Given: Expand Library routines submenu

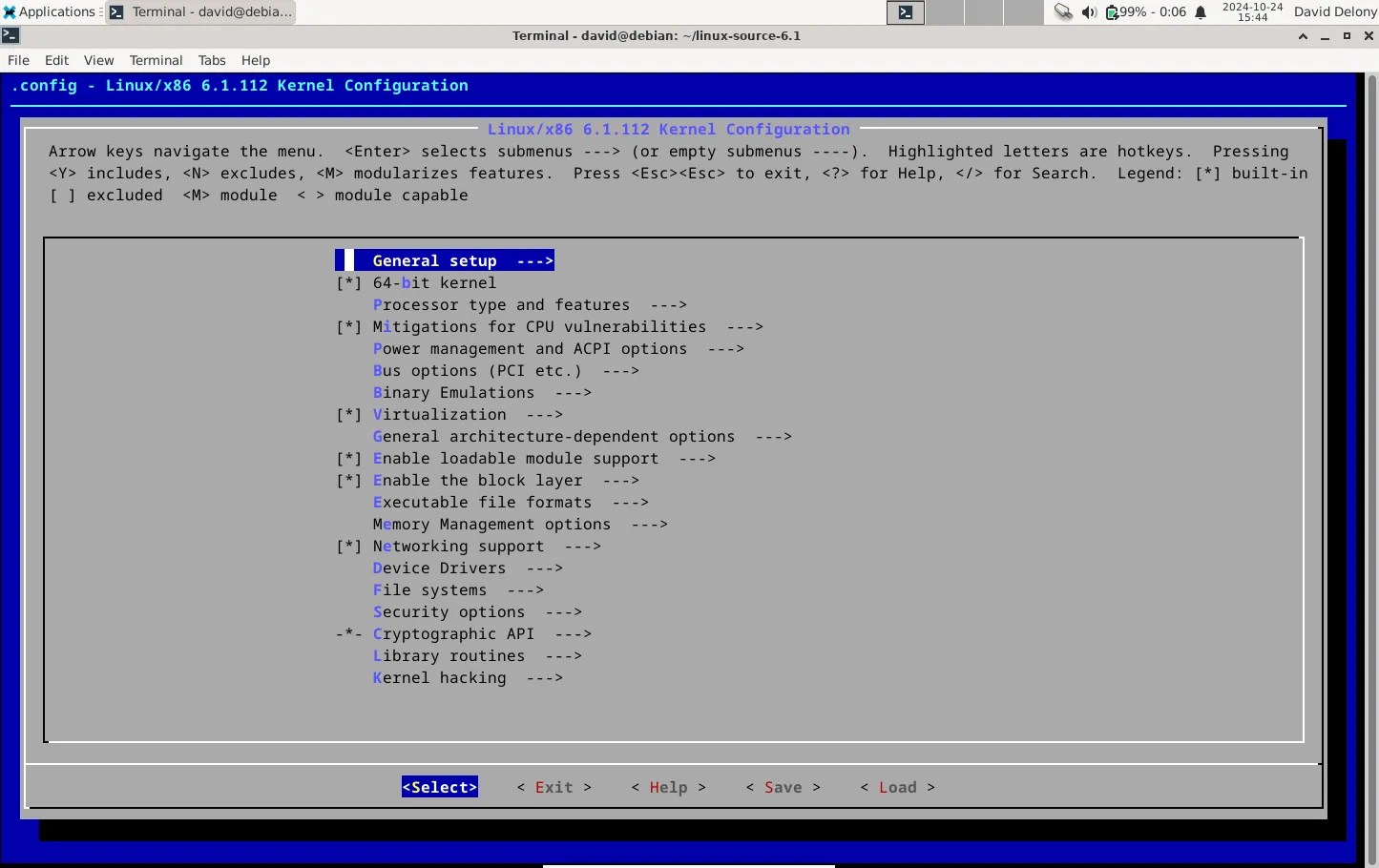Looking at the screenshot, I should (x=477, y=656).
